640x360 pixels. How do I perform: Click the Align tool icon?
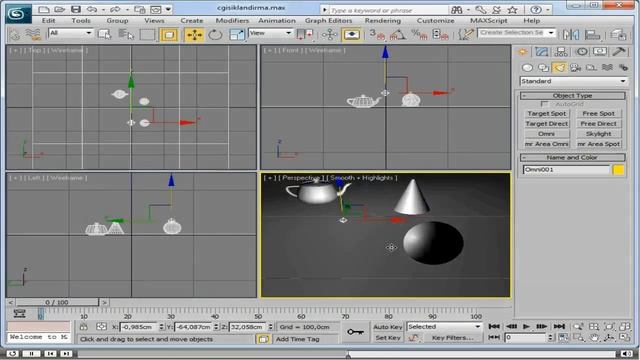pyautogui.click(x=592, y=34)
